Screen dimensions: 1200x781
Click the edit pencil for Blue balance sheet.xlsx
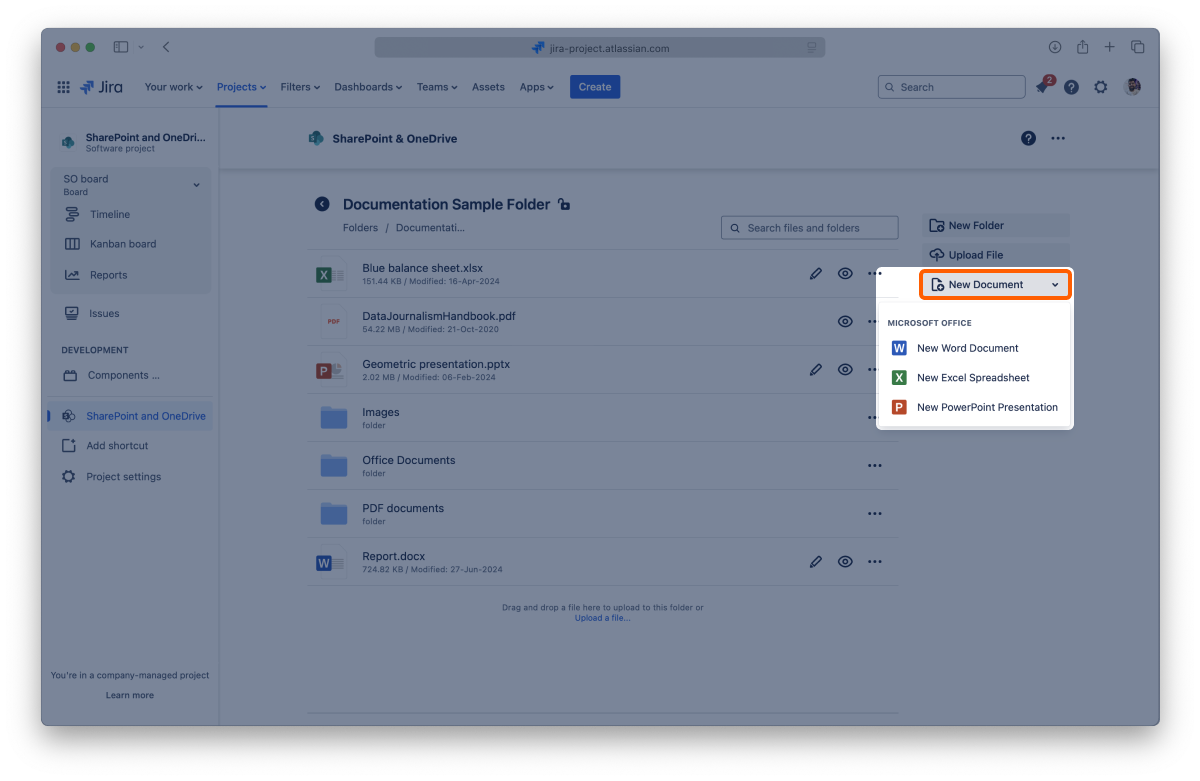(x=816, y=273)
